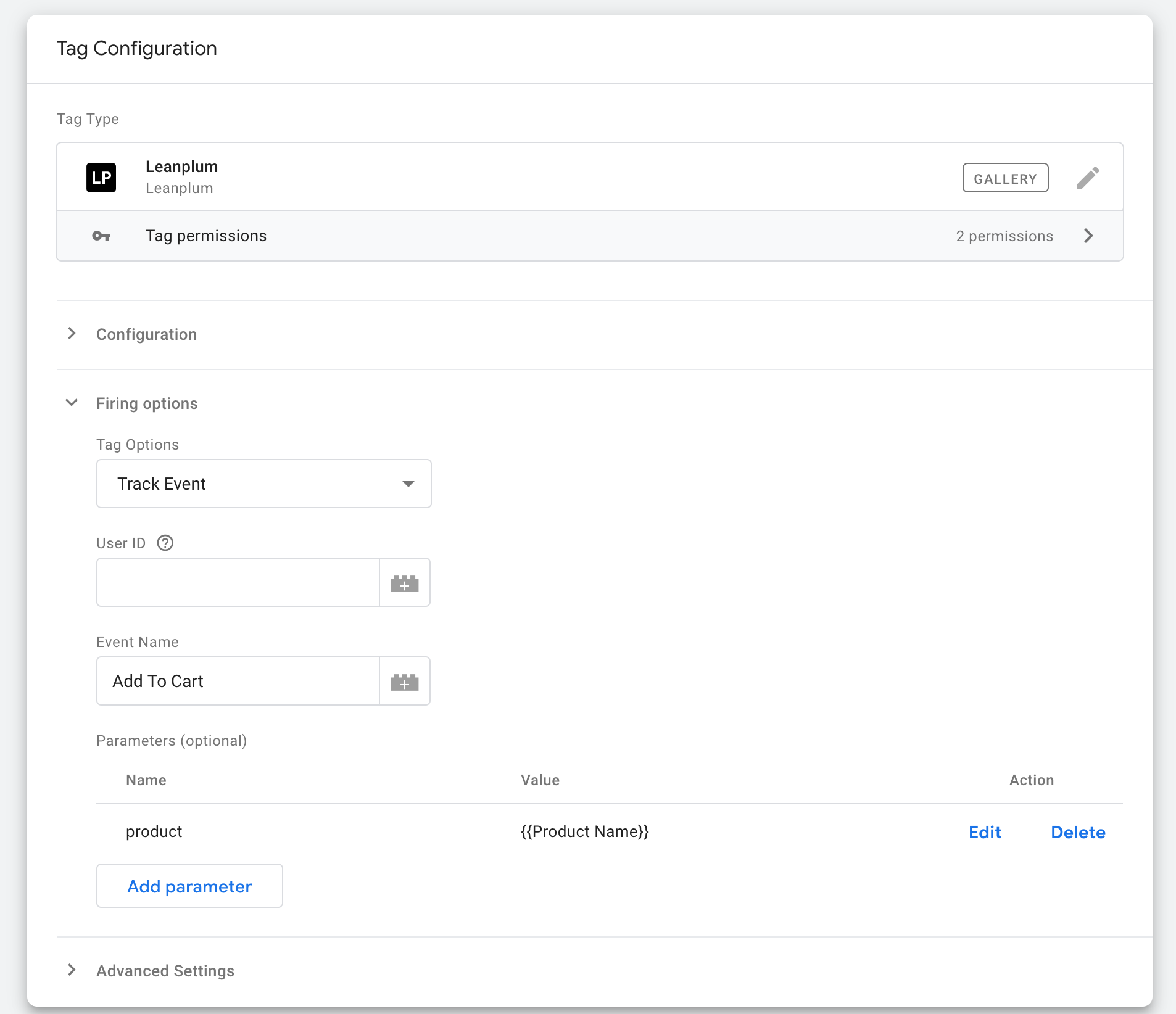Screen dimensions: 1176x1014
Task: Click the product name cell
Action: pos(154,831)
